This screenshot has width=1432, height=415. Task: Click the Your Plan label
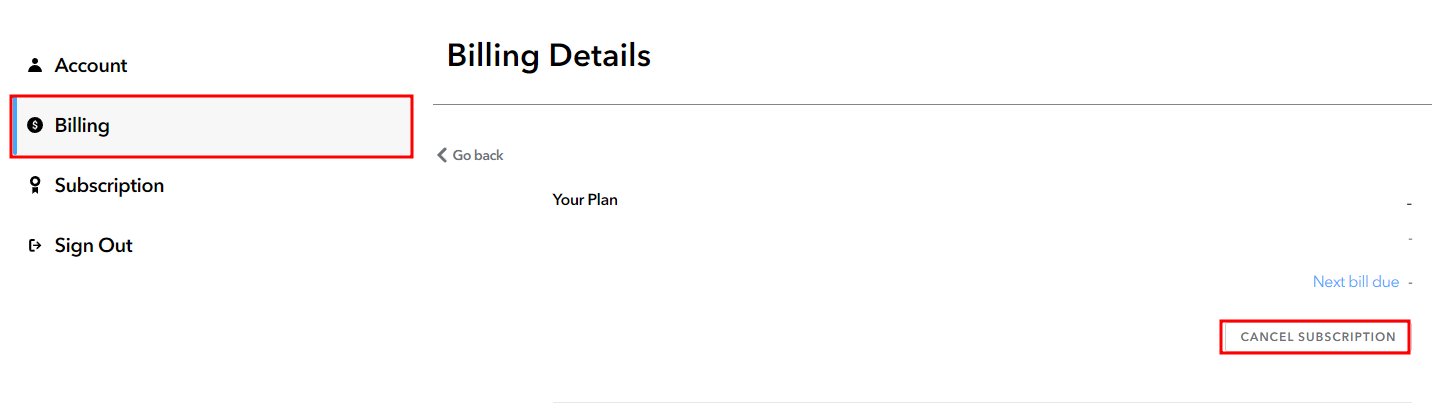(x=585, y=199)
